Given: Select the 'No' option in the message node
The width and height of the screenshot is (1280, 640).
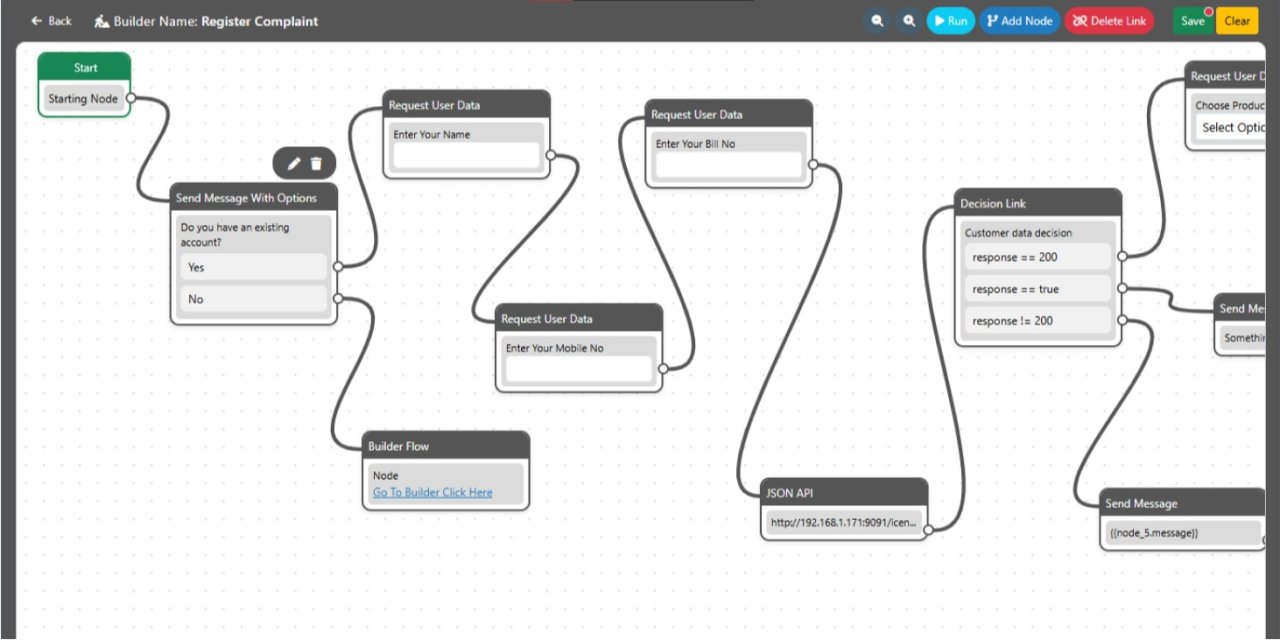Looking at the screenshot, I should (255, 299).
